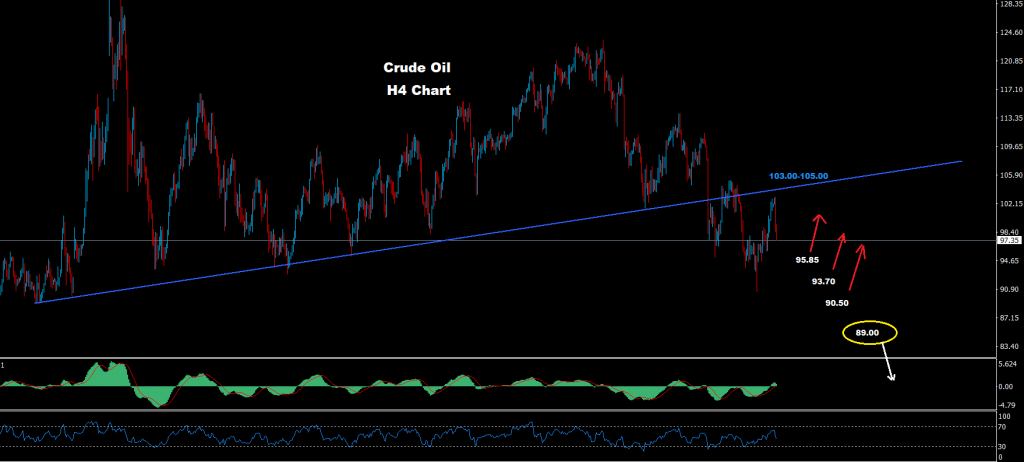The image size is (1024, 462).
Task: Click the 94.65 price axis value
Action: point(1011,261)
